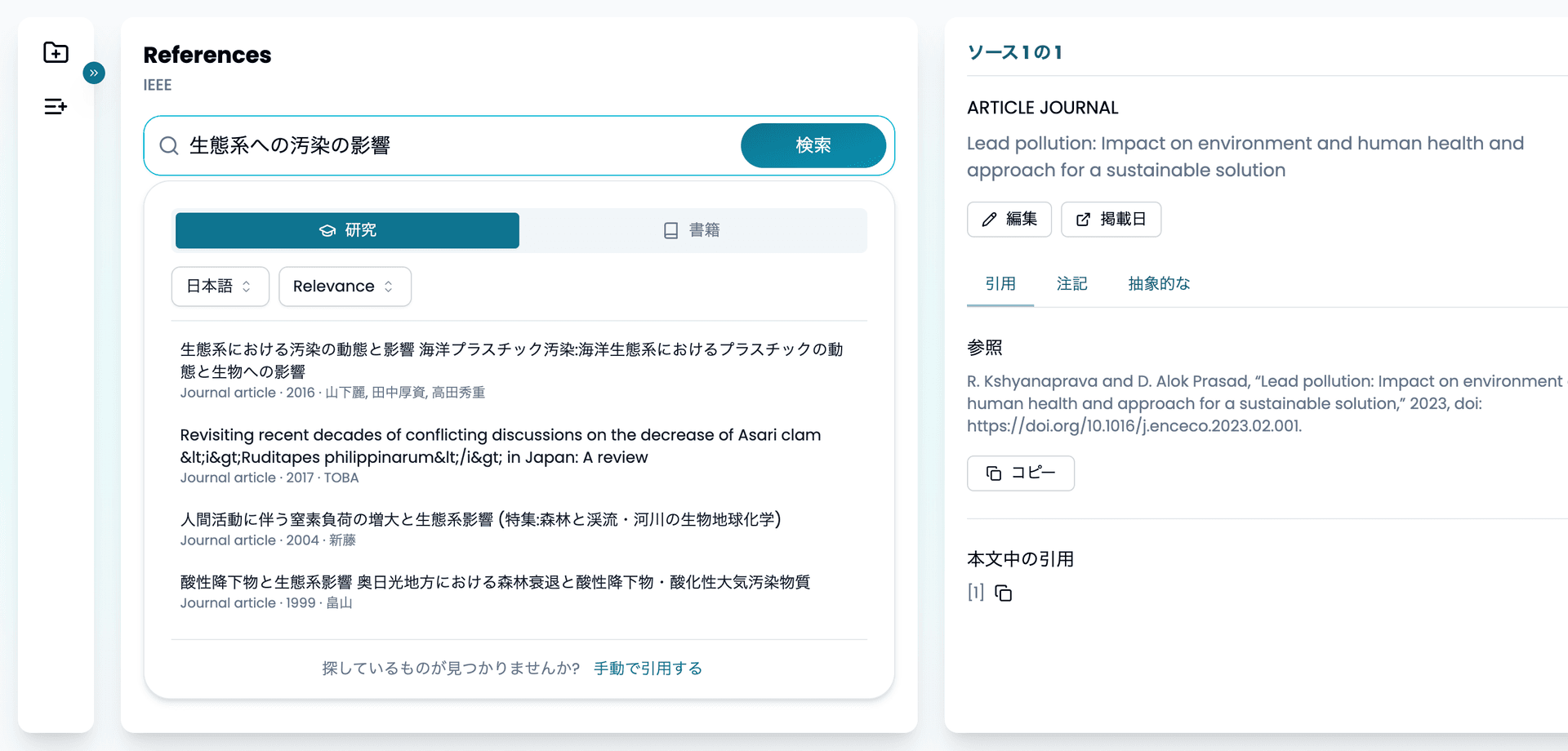The width and height of the screenshot is (1568, 751).
Task: Click the 検索 search button
Action: [x=813, y=145]
